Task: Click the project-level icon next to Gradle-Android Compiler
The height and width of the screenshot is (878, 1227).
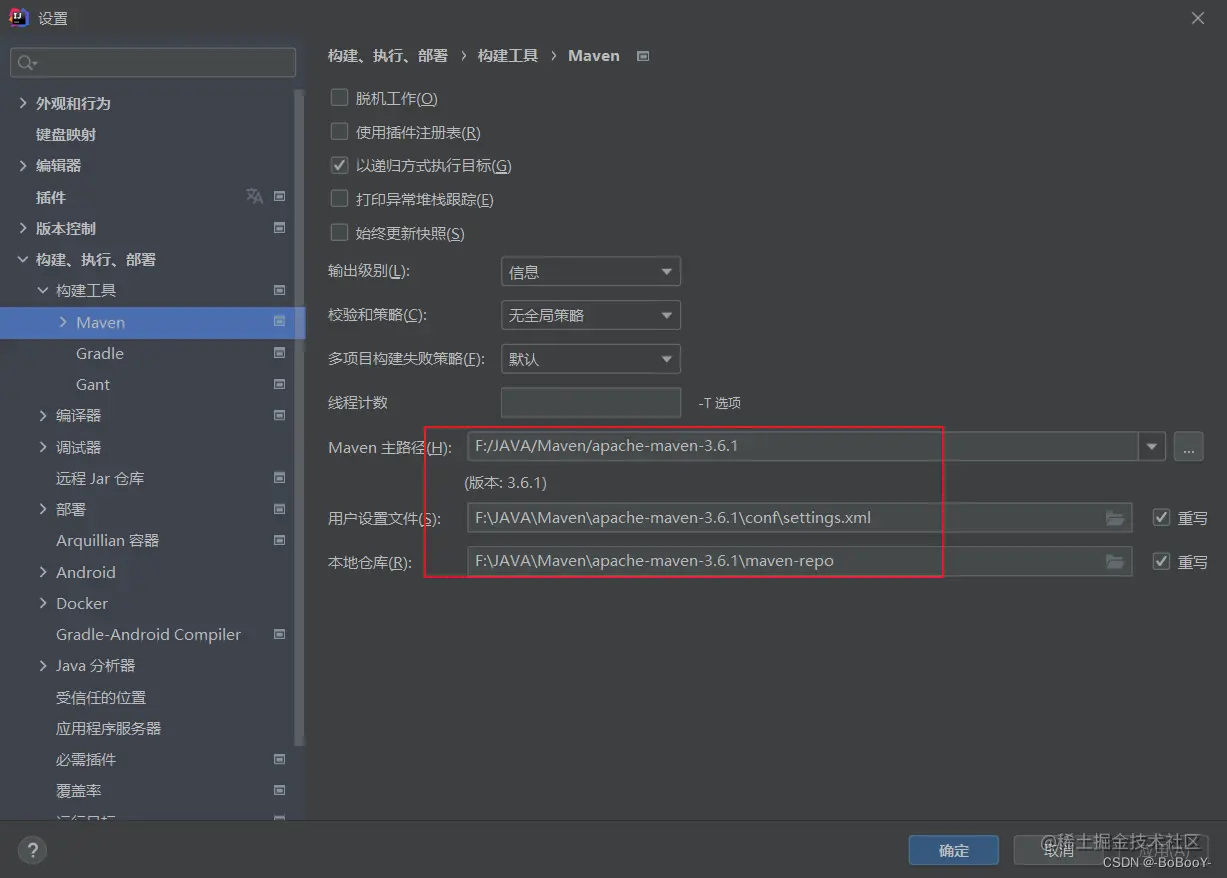Action: (280, 634)
